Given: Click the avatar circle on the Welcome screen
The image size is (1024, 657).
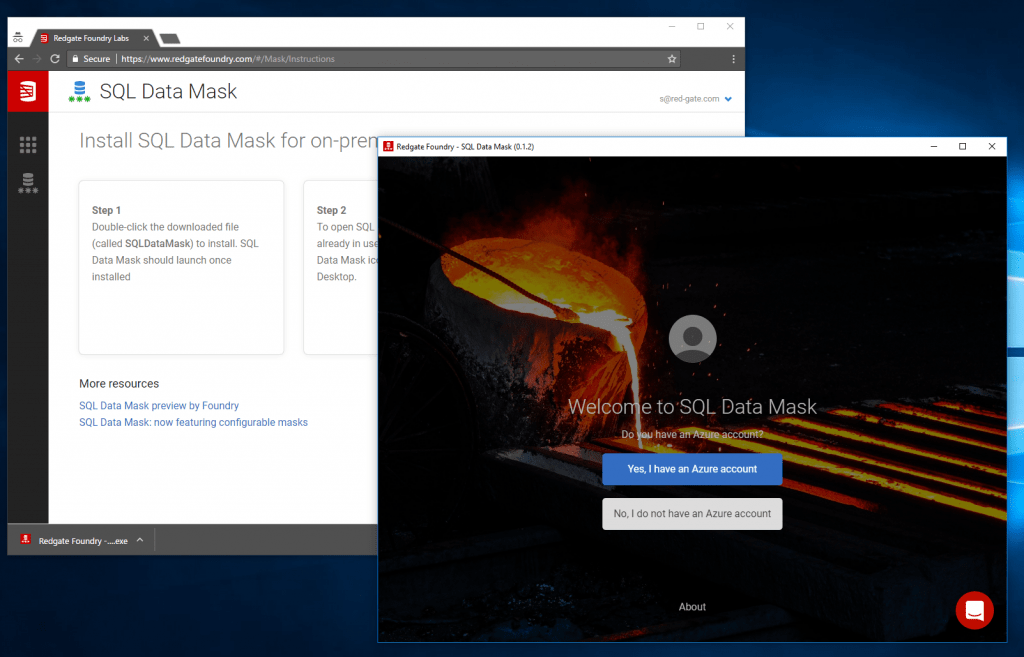Looking at the screenshot, I should tap(692, 338).
